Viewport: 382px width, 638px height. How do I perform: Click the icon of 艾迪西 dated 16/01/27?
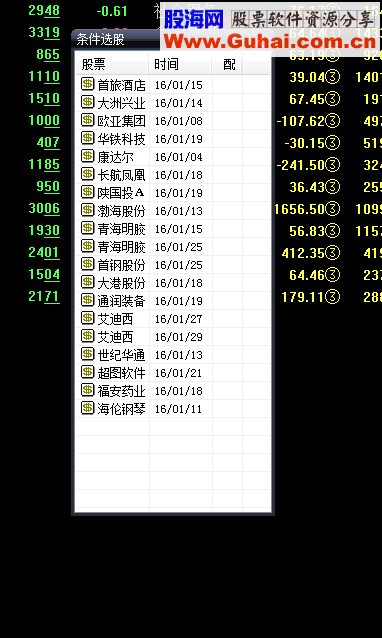tap(87, 318)
